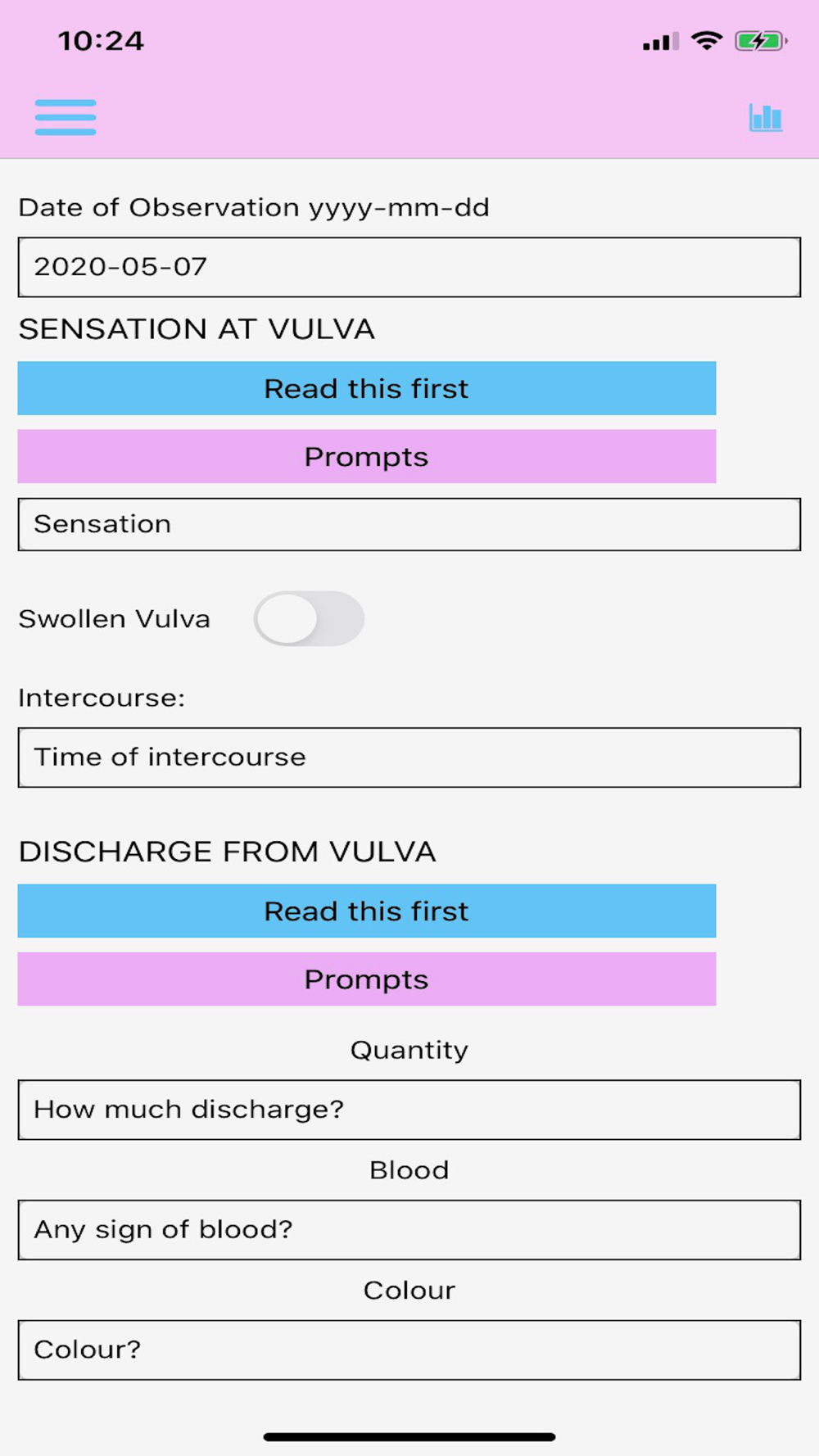Open Prompts under Discharge from Vulva
The height and width of the screenshot is (1456, 819).
pos(366,979)
